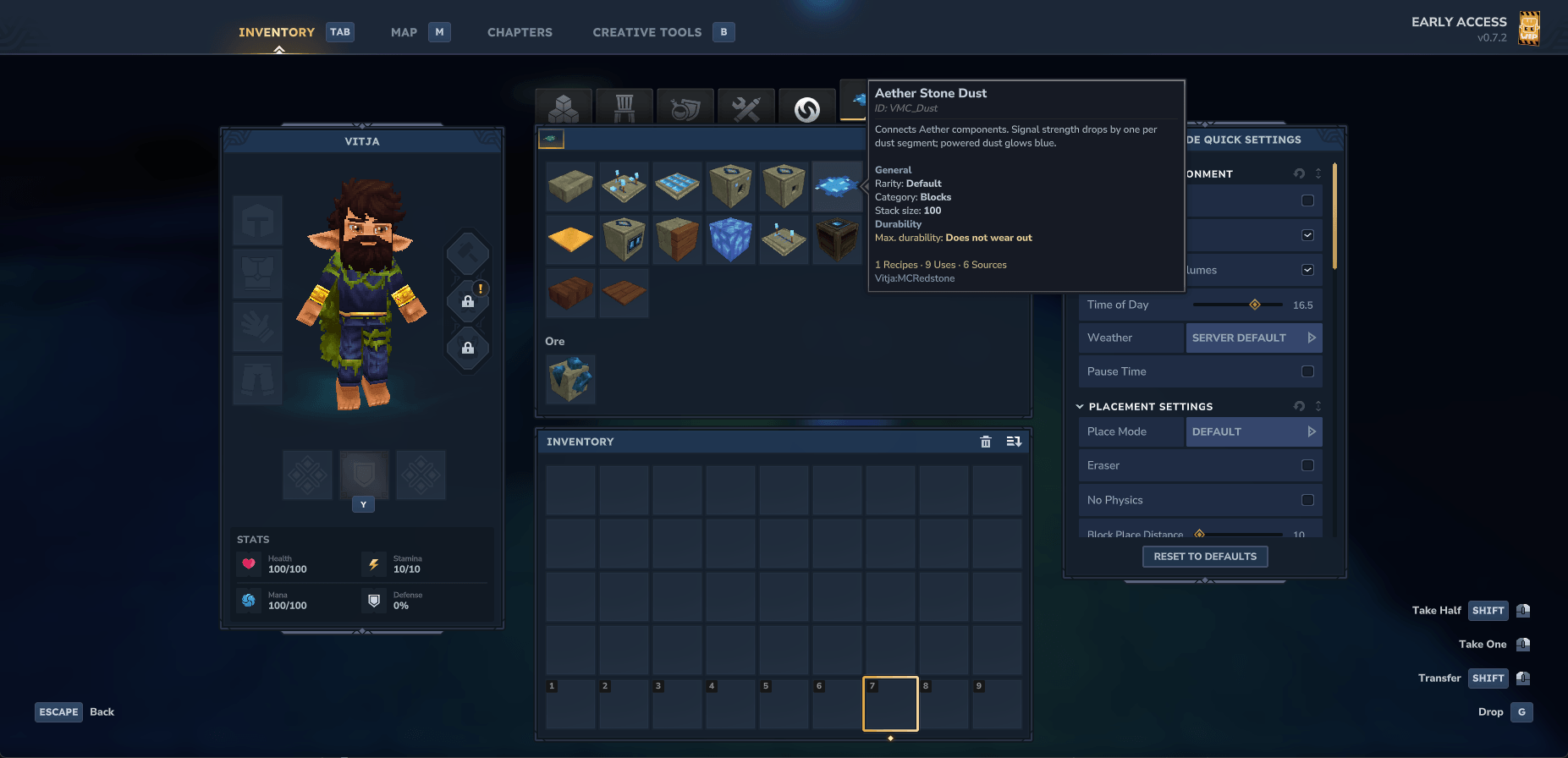Pick the half stone half wood block
This screenshot has height=758, width=1568.
tap(678, 239)
